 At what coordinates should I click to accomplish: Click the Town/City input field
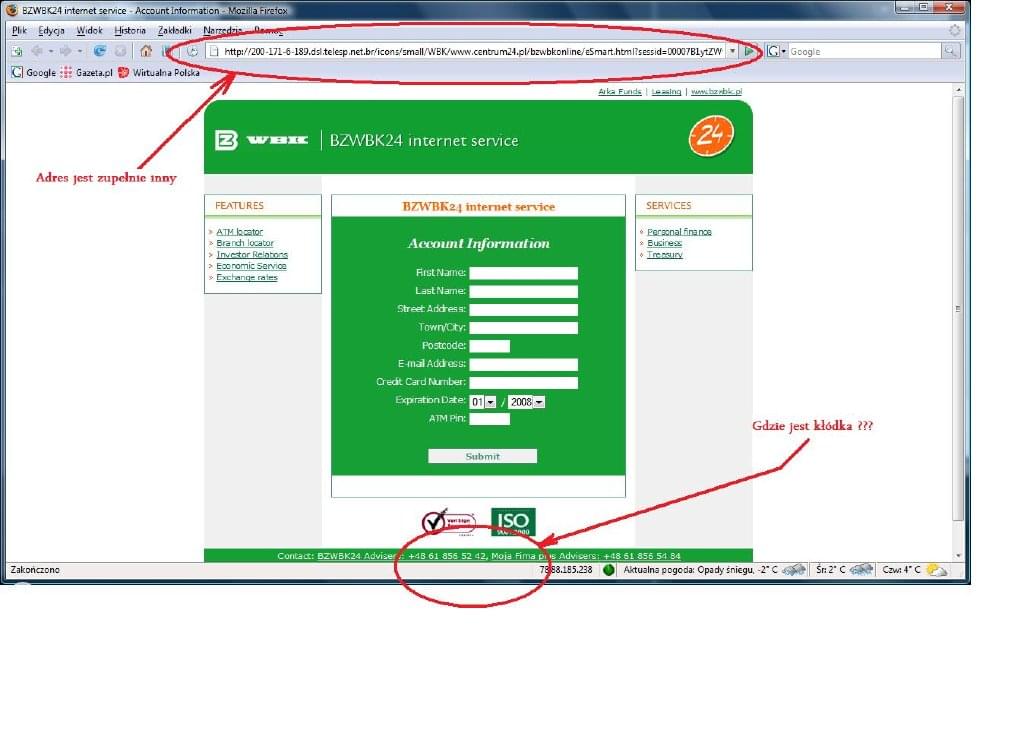[524, 328]
